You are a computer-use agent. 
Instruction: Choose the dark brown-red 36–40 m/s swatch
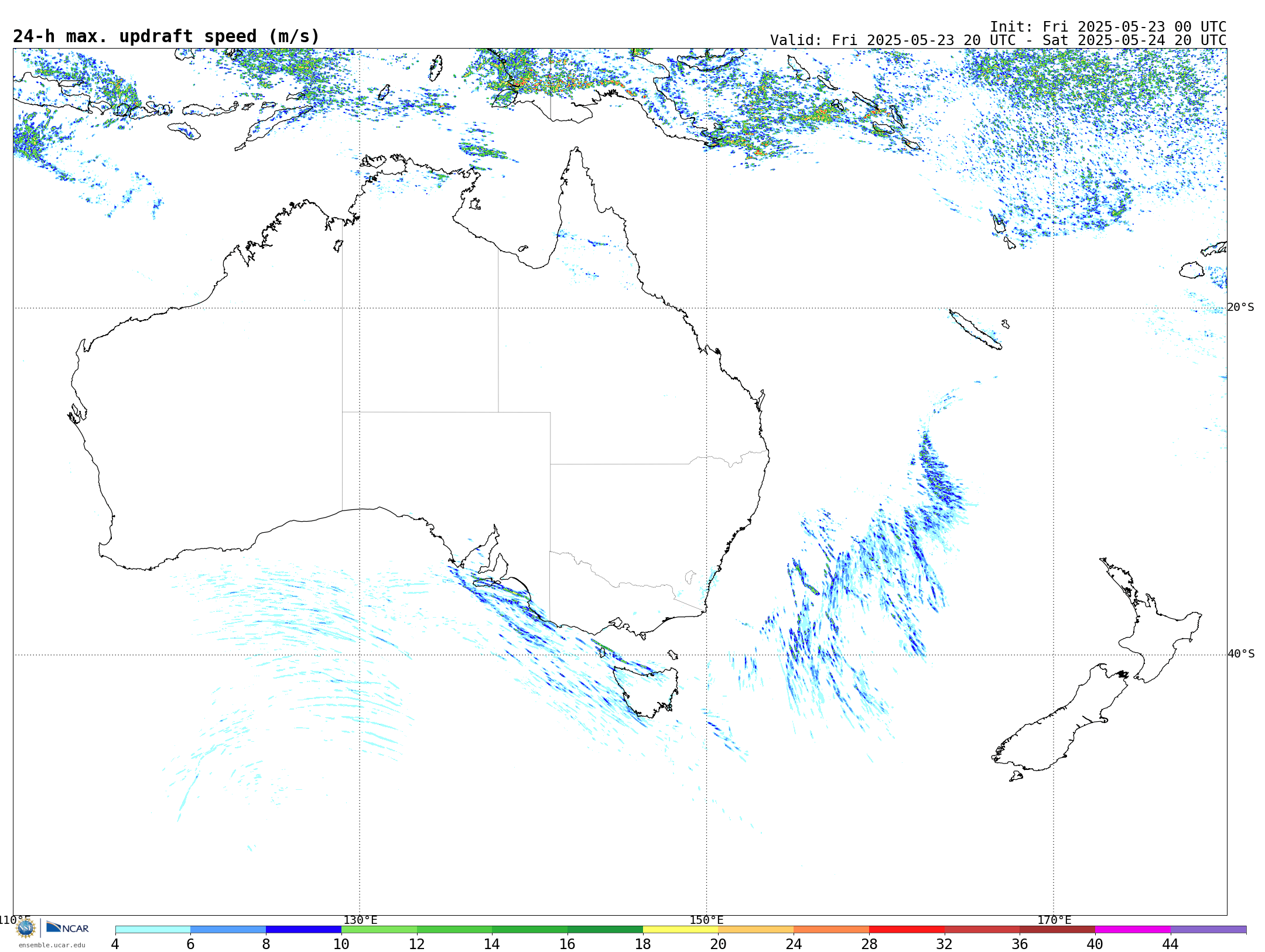[x=1058, y=930]
